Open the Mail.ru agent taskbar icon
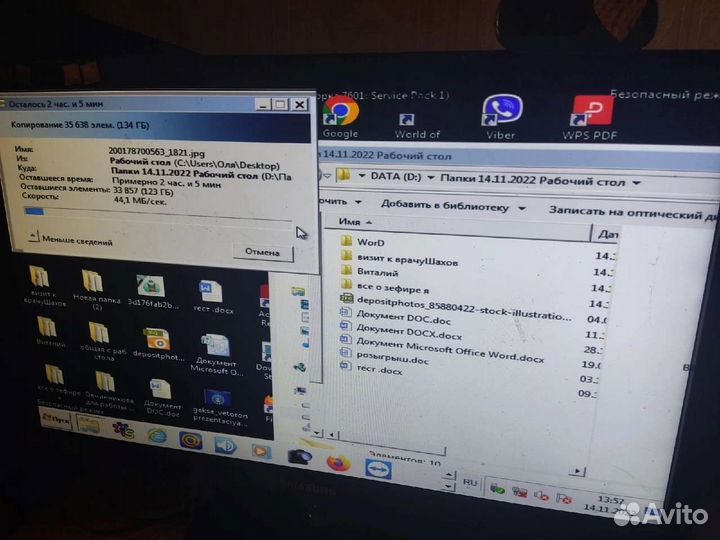Screen dimensions: 720x540 (190, 440)
